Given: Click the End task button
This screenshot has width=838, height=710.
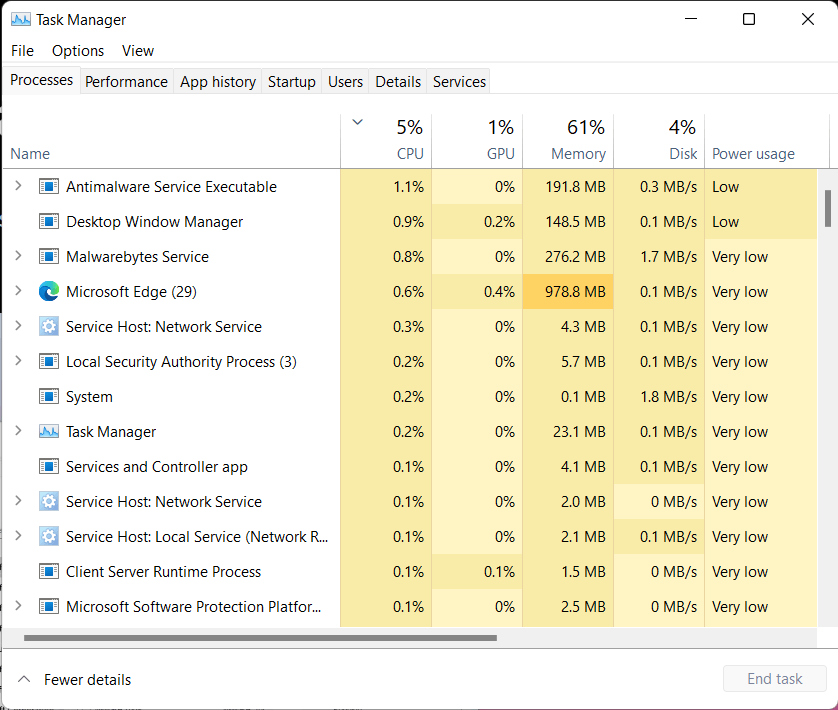Looking at the screenshot, I should (x=775, y=678).
